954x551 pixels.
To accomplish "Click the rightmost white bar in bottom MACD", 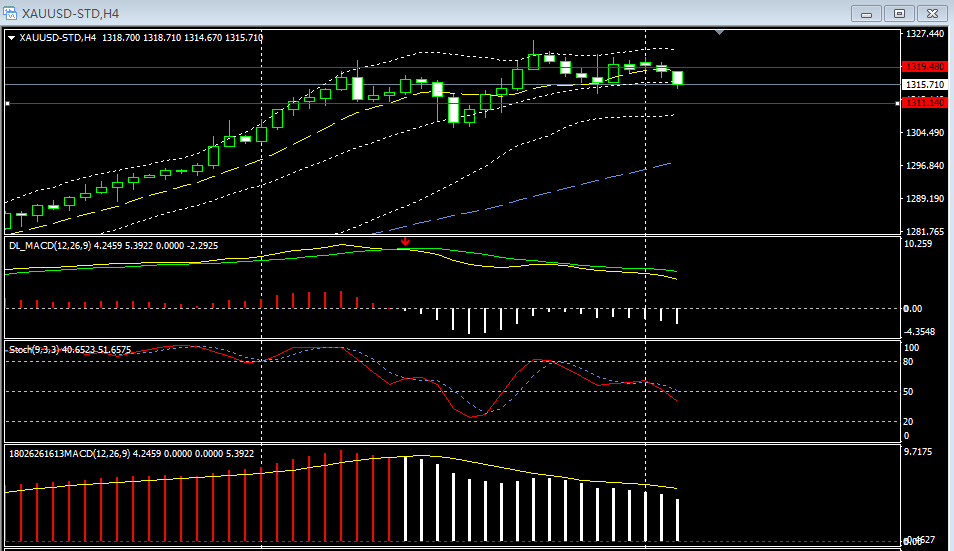I will [x=678, y=519].
